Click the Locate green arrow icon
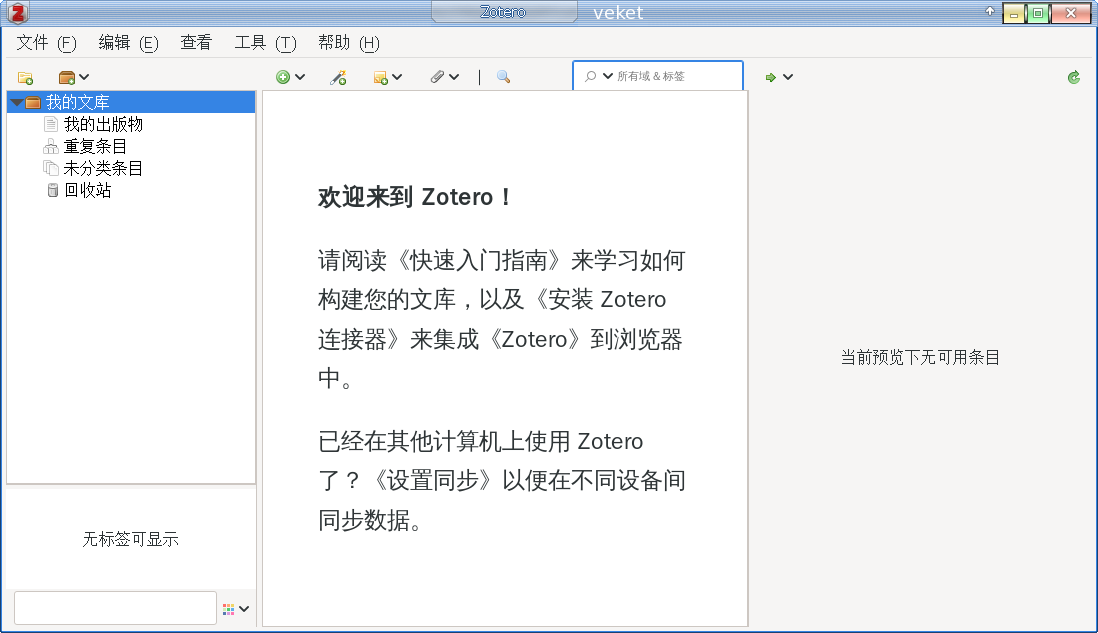Screen dimensions: 1098x633 pos(770,77)
